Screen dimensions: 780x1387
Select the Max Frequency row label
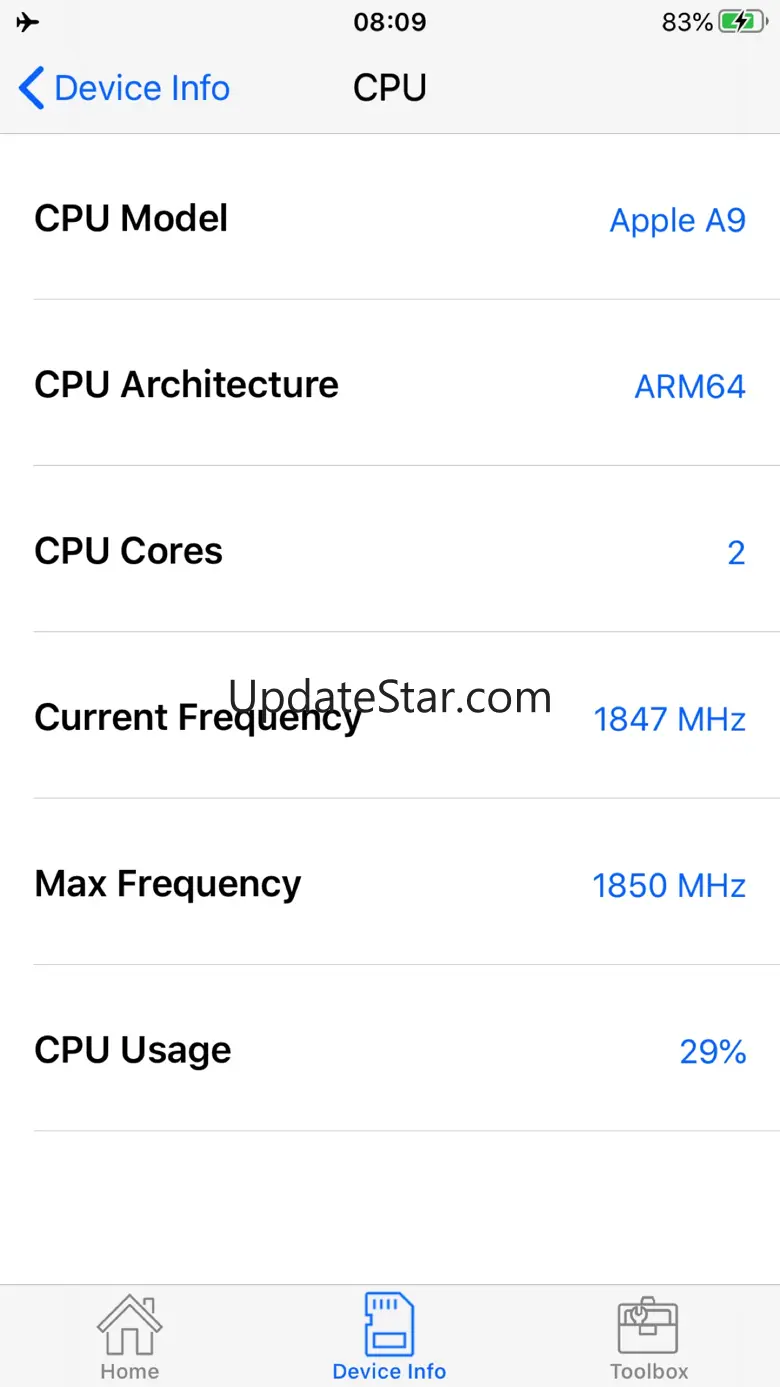167,884
